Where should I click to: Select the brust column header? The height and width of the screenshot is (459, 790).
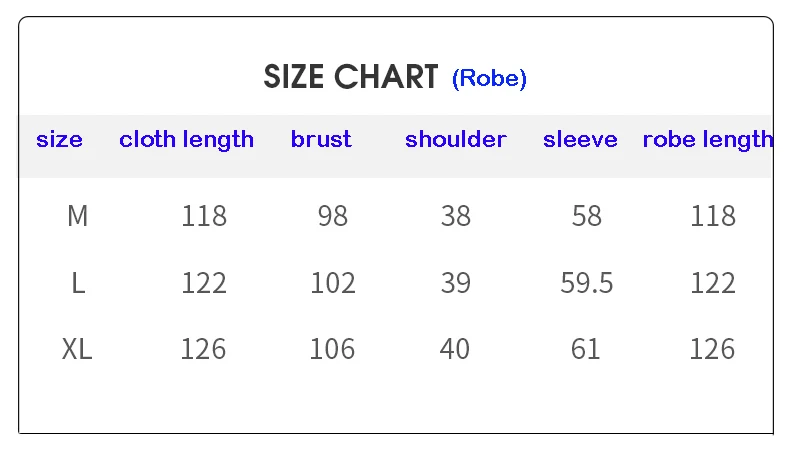(x=321, y=140)
